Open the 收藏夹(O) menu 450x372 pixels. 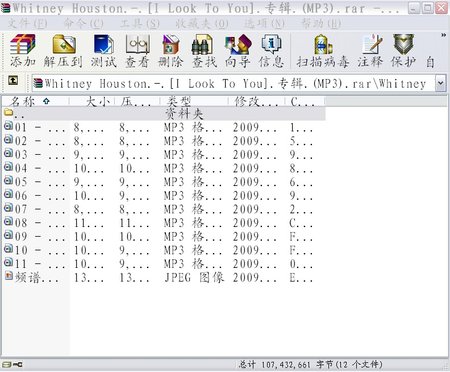coord(202,23)
